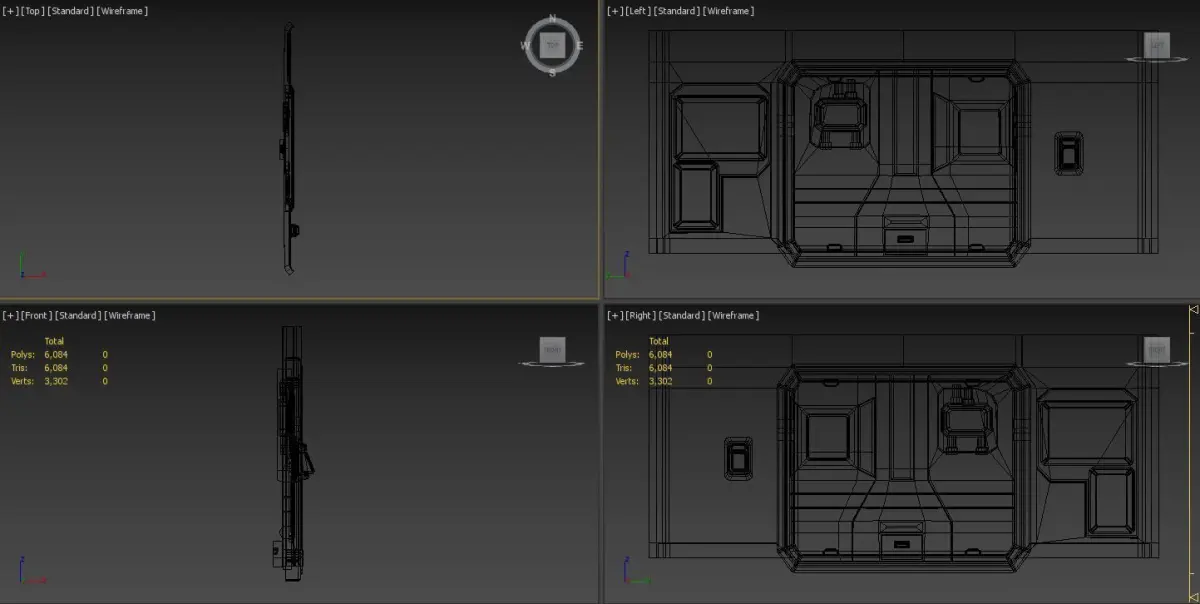Click the Tris count 6,084 in Right viewport
Viewport: 1200px width, 604px height.
point(660,368)
